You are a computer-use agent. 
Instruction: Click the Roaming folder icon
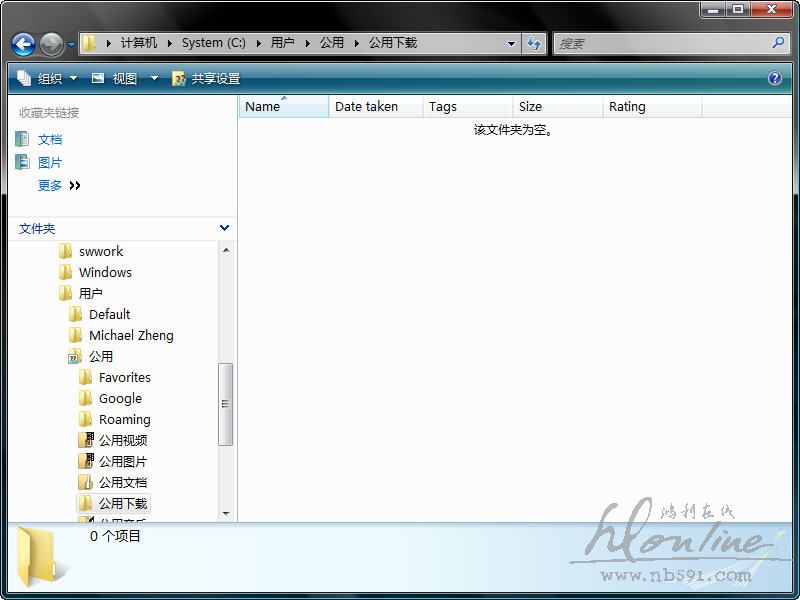pyautogui.click(x=86, y=419)
